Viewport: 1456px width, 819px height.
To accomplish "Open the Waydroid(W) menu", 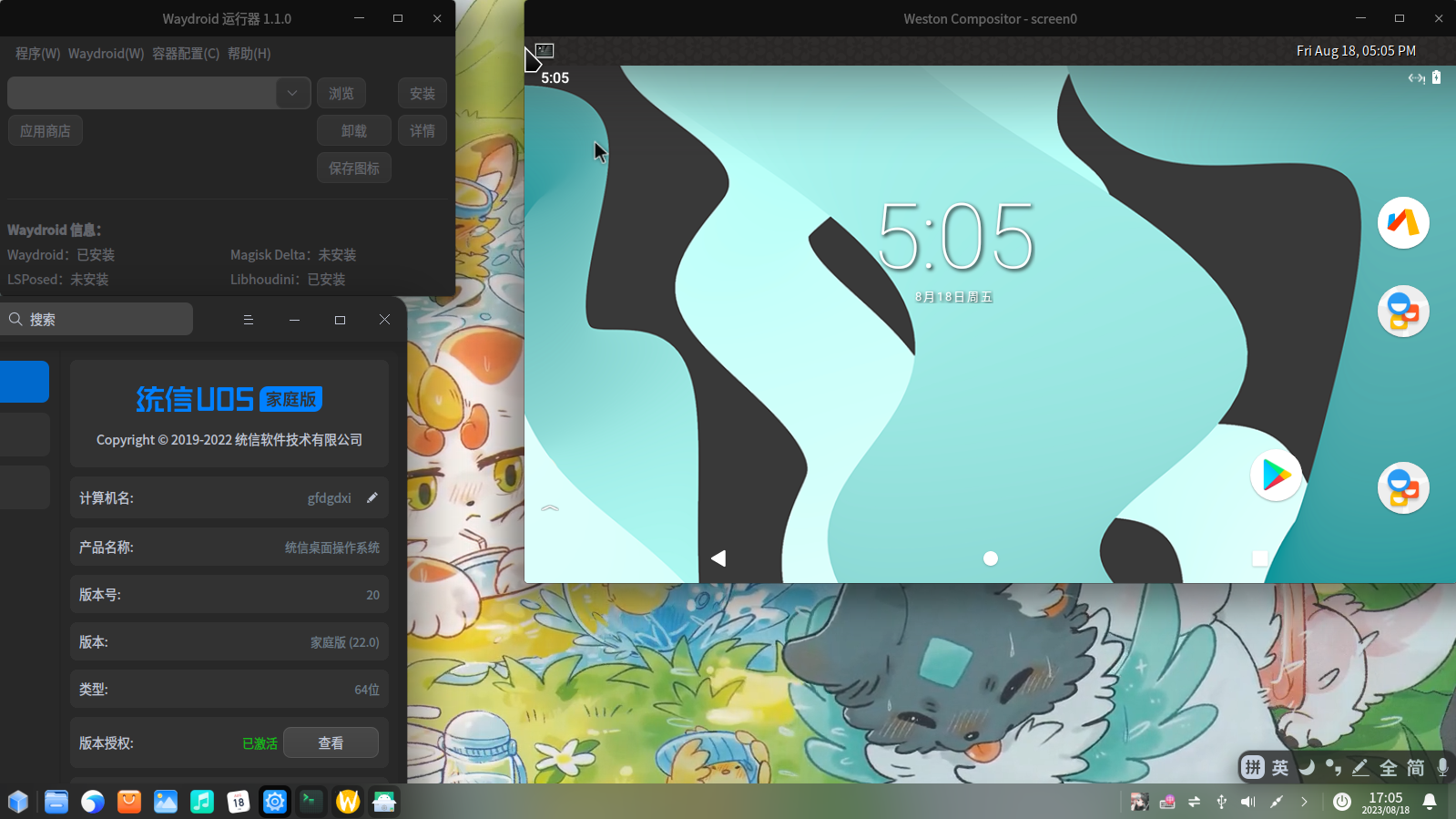I will pos(106,54).
